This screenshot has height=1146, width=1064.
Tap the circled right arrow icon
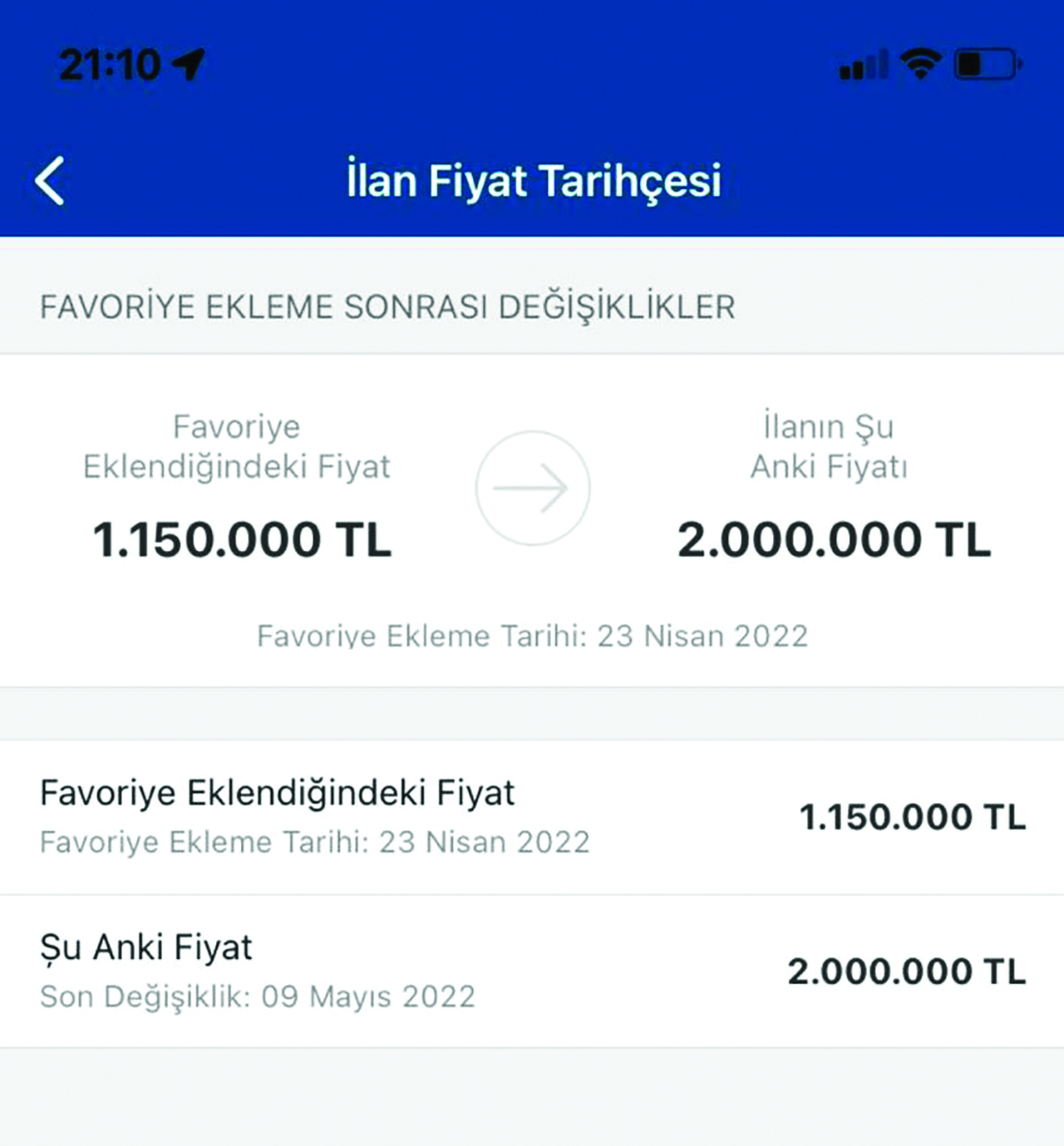(x=532, y=488)
